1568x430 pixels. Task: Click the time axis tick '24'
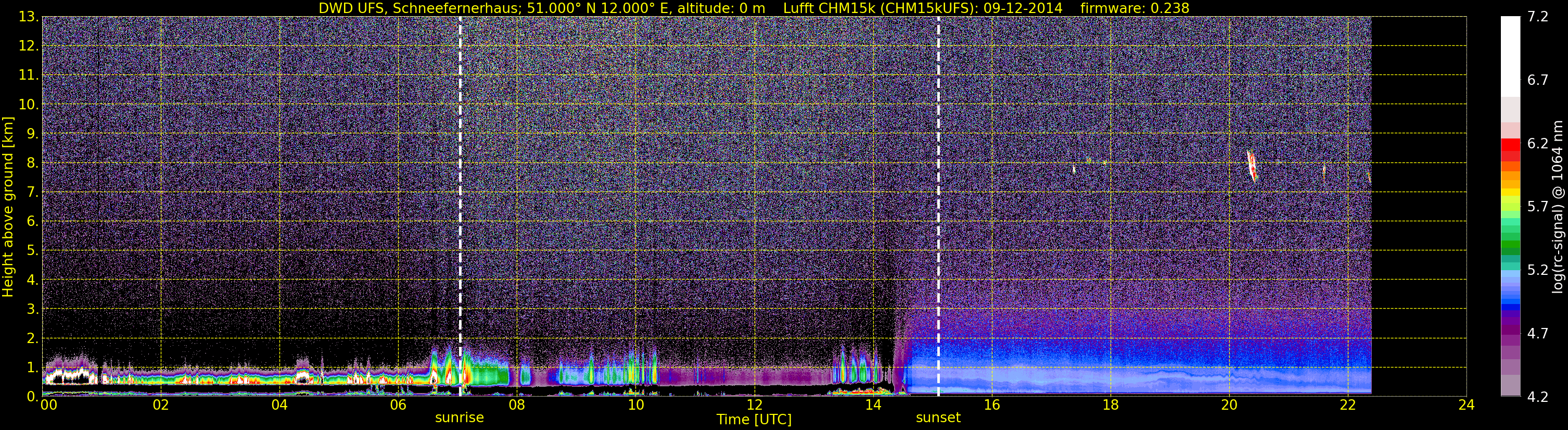tap(1467, 405)
